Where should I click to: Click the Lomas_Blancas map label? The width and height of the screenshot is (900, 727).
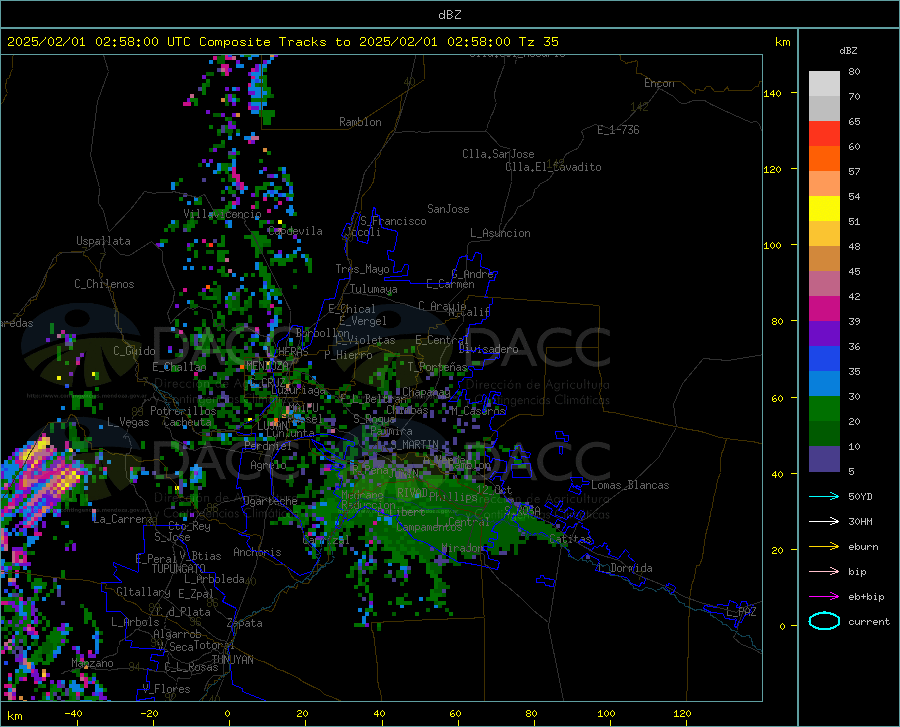click(x=630, y=485)
